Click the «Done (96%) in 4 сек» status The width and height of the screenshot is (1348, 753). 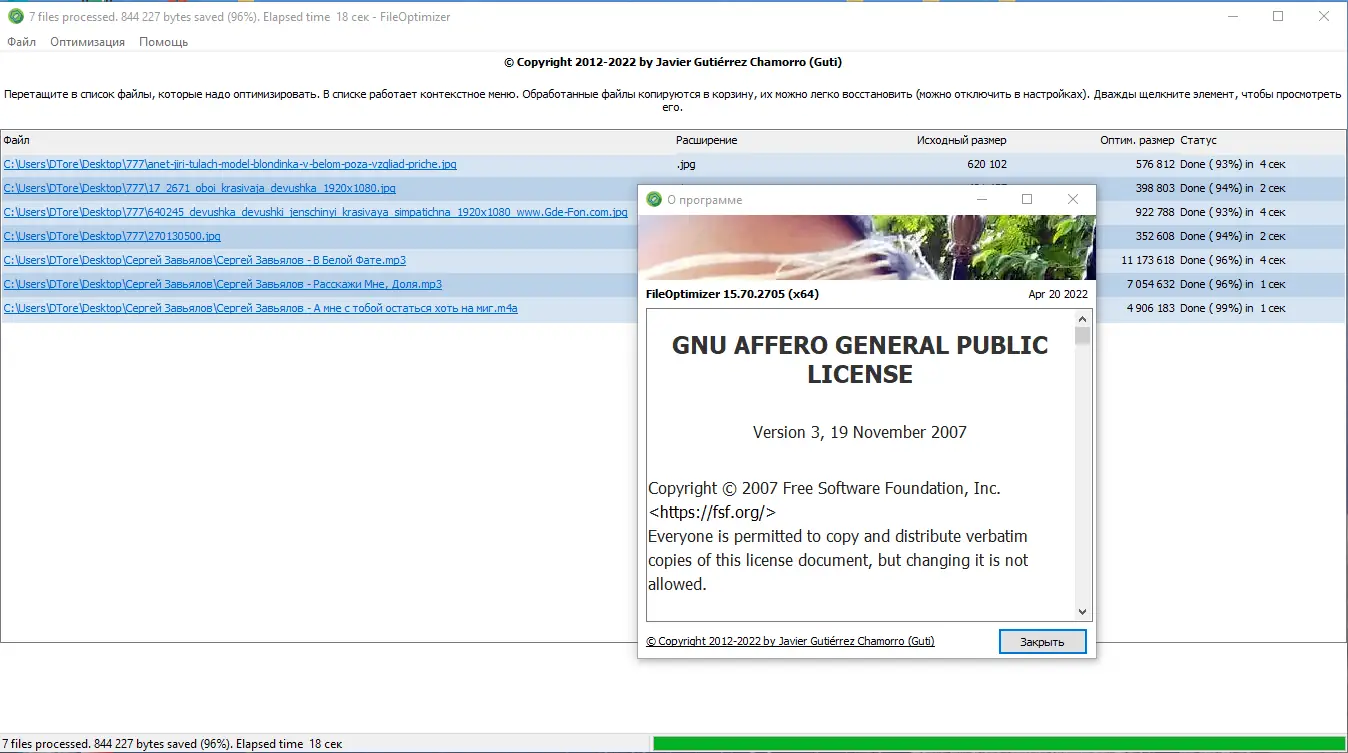1233,260
